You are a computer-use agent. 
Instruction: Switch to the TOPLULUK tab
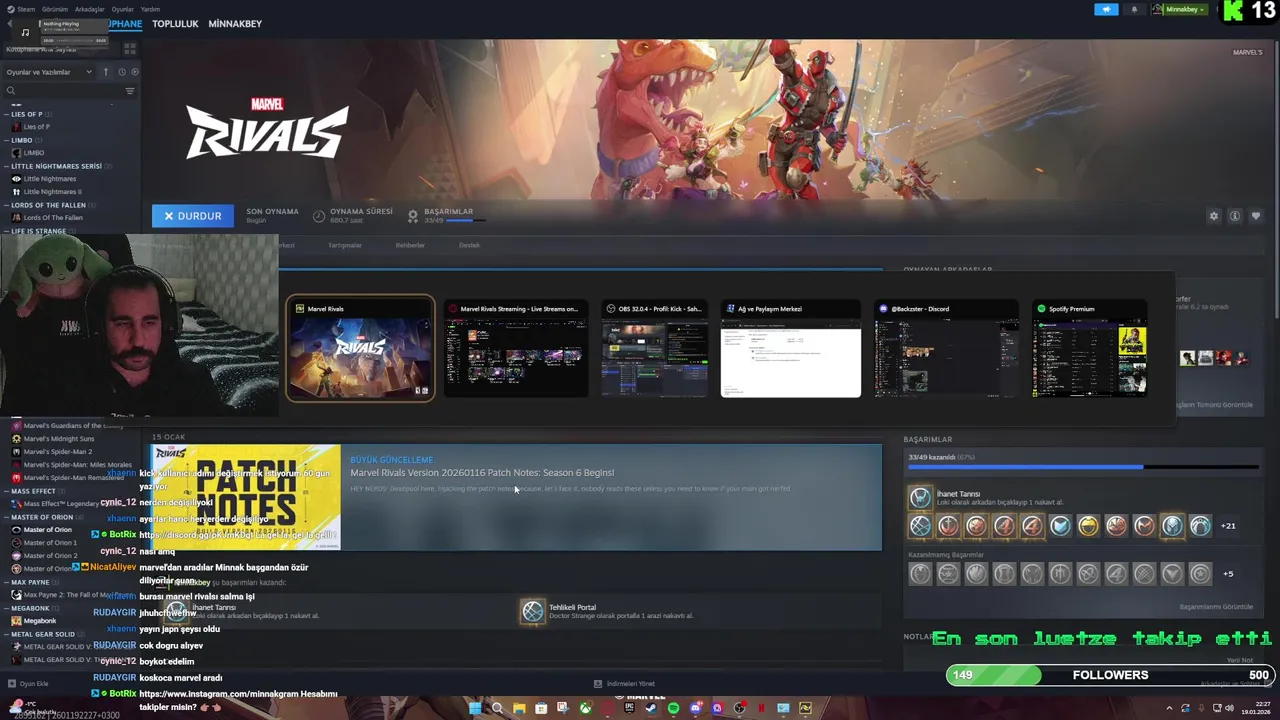click(175, 24)
